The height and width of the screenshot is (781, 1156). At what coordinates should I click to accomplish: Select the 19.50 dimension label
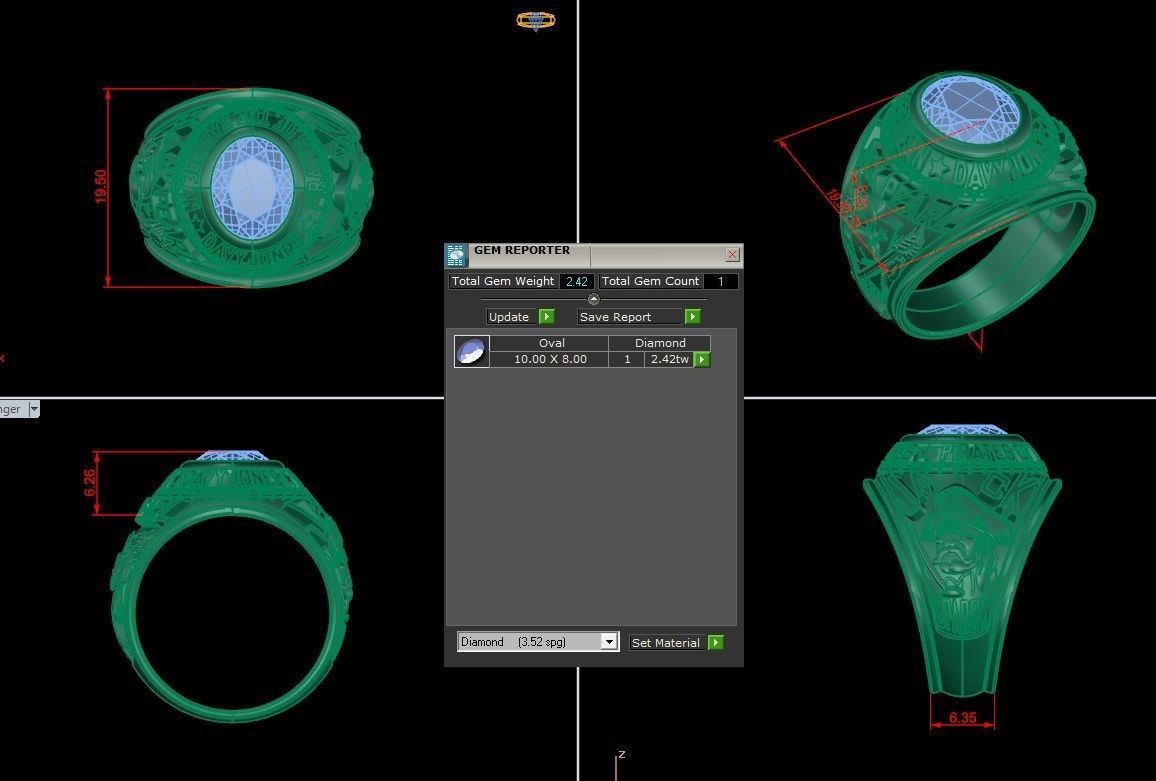[x=101, y=186]
